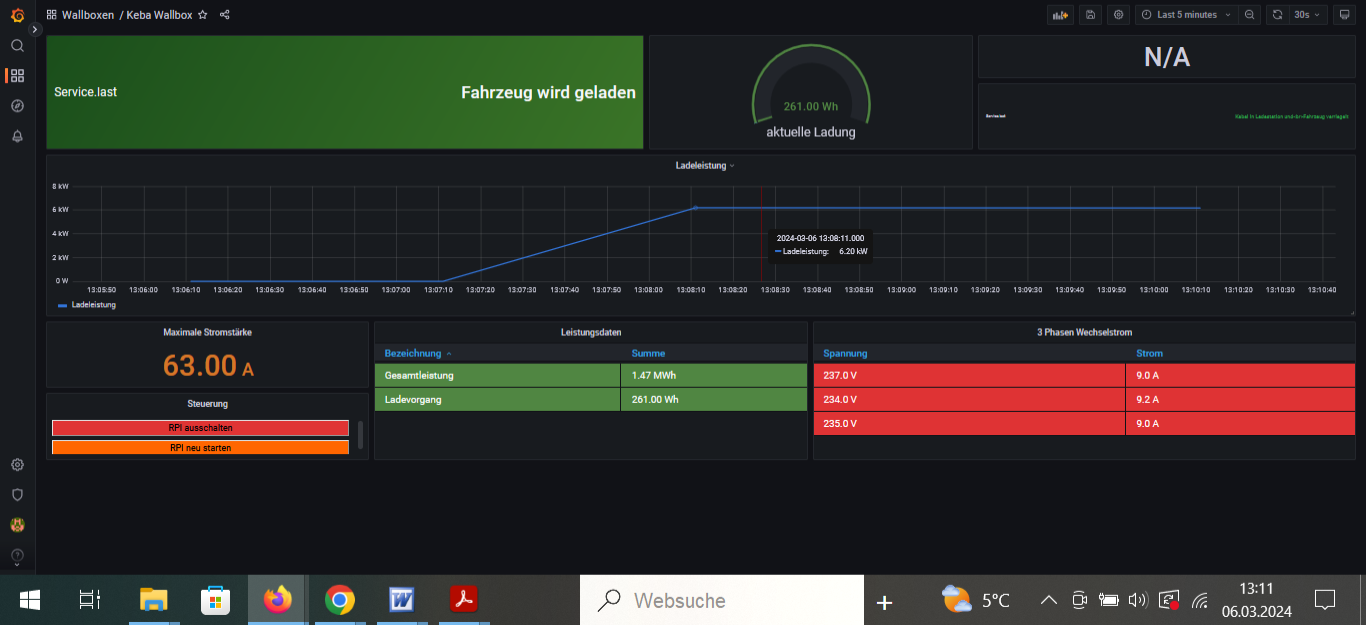Viewport: 1366px width, 625px height.
Task: Save the dashboard with the disk icon
Action: [x=1090, y=15]
